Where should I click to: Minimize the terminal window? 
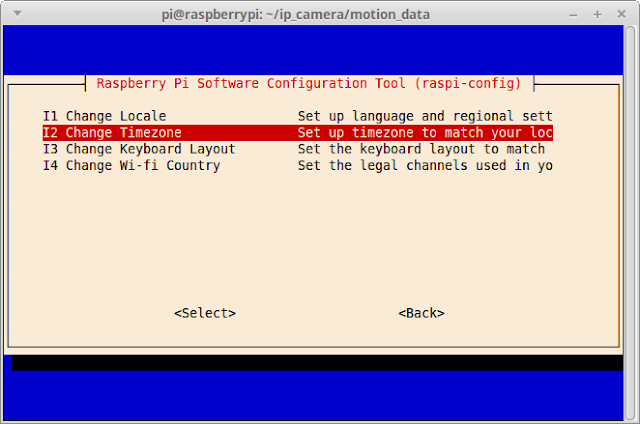pos(573,15)
